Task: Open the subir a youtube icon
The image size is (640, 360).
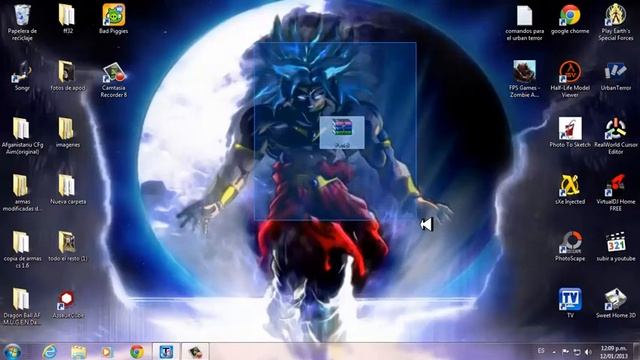Action: [x=616, y=247]
